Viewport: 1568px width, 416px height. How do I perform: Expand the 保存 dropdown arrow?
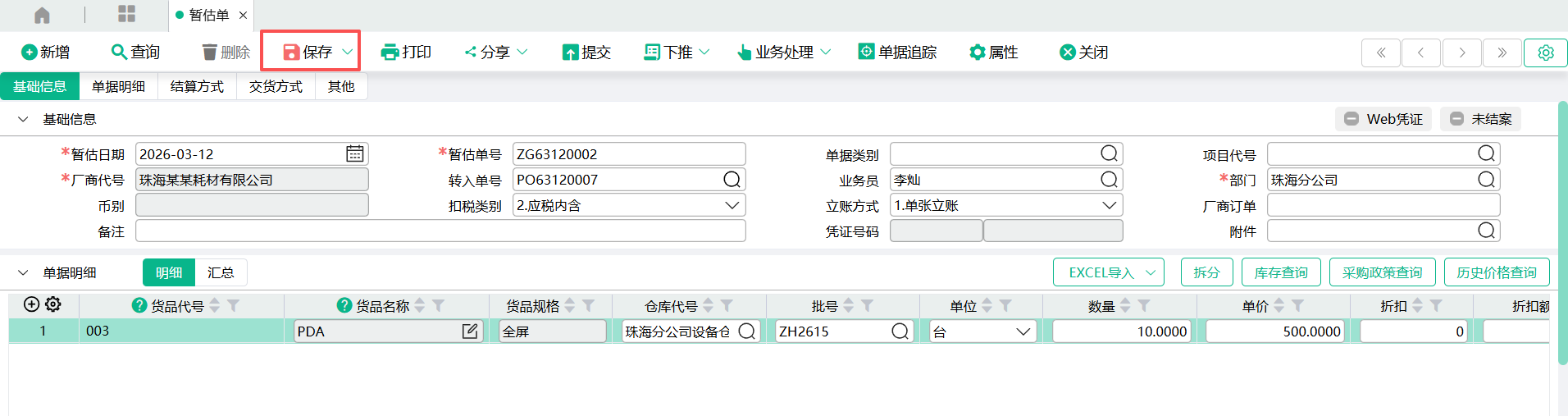pyautogui.click(x=347, y=52)
